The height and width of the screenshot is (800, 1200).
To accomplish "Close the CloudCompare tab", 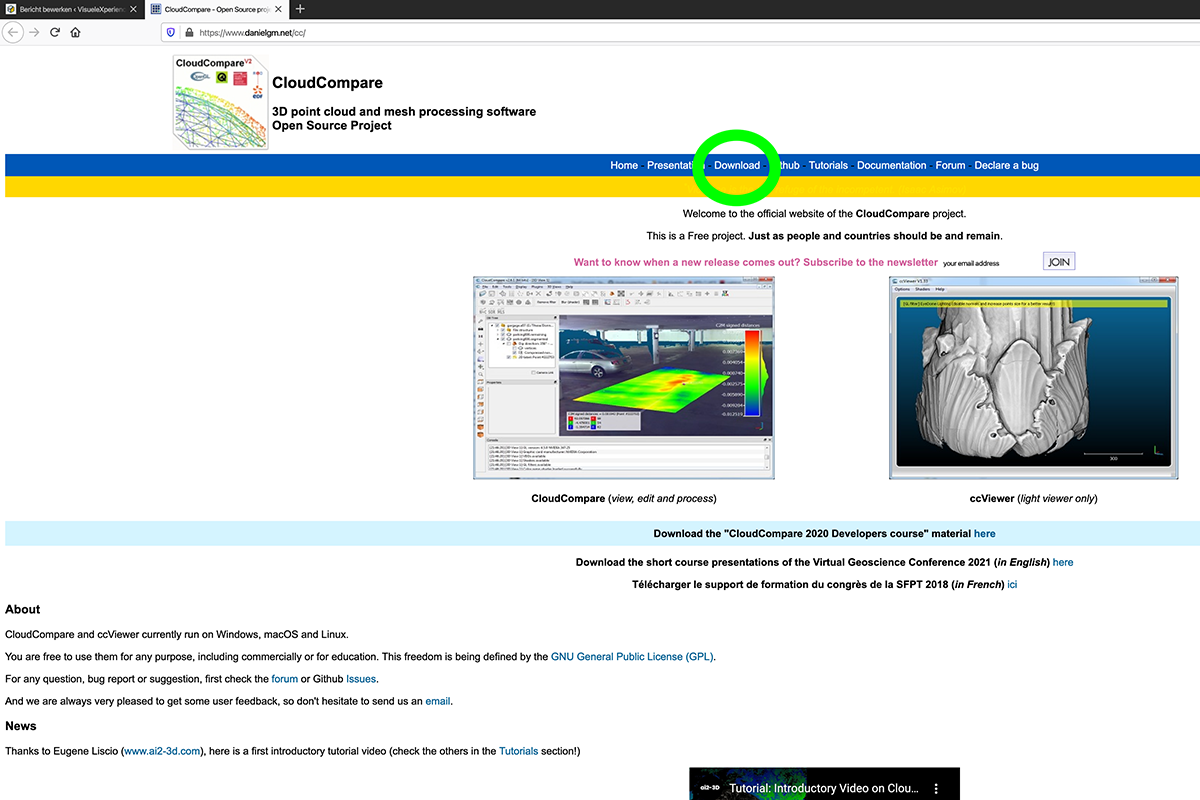I will pos(280,9).
